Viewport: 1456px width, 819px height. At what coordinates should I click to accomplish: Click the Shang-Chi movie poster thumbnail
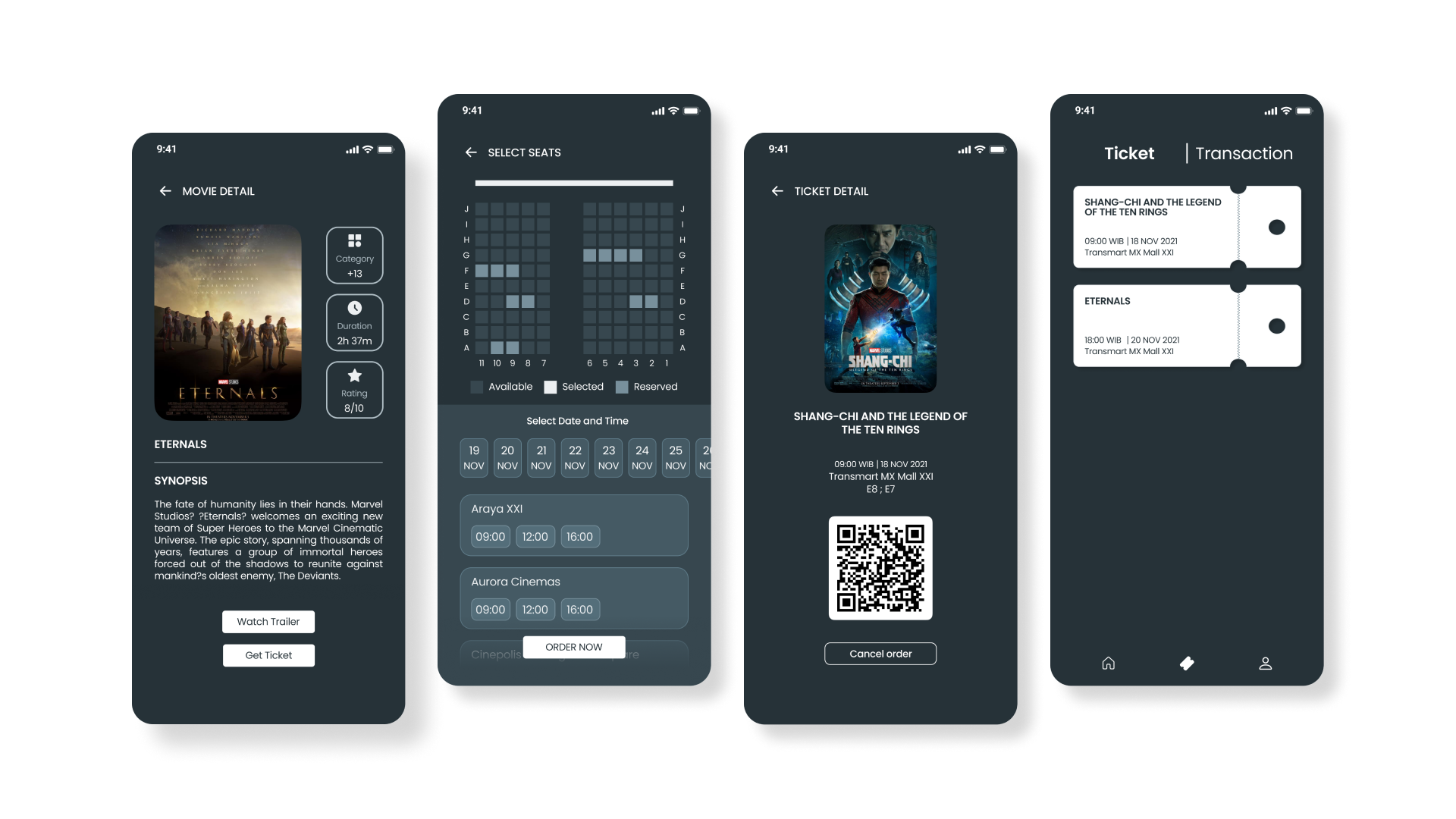click(880, 308)
